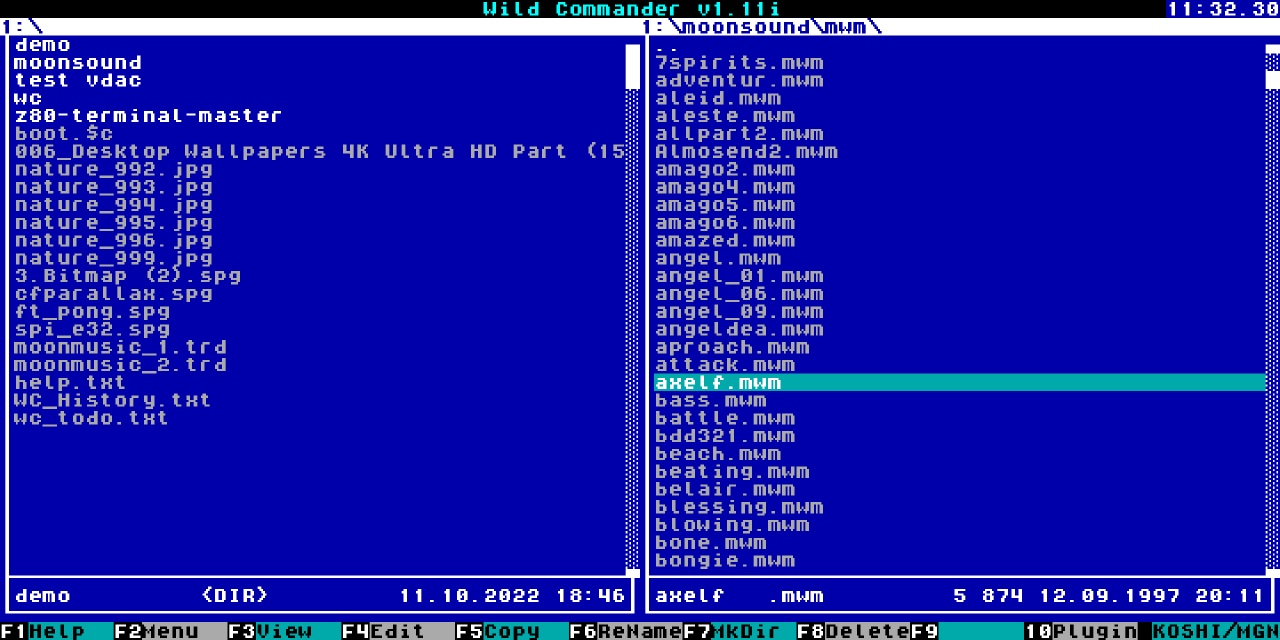This screenshot has height=640, width=1280.
Task: Select the moonsound directory in left panel
Action: [78, 63]
